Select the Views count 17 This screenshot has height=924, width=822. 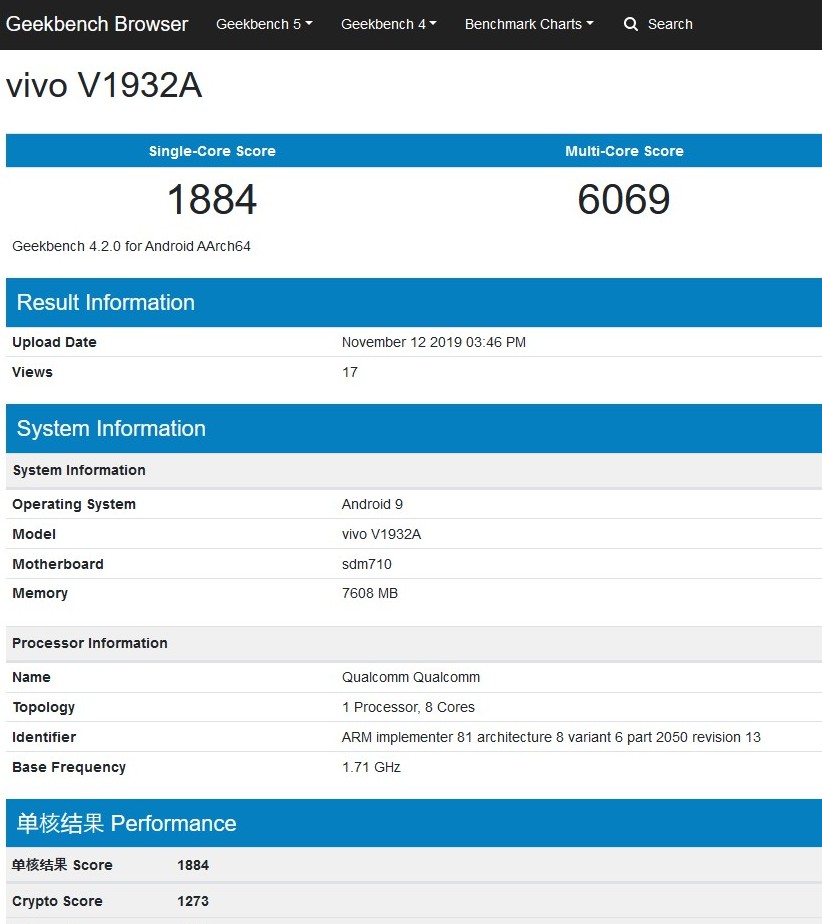tap(350, 372)
